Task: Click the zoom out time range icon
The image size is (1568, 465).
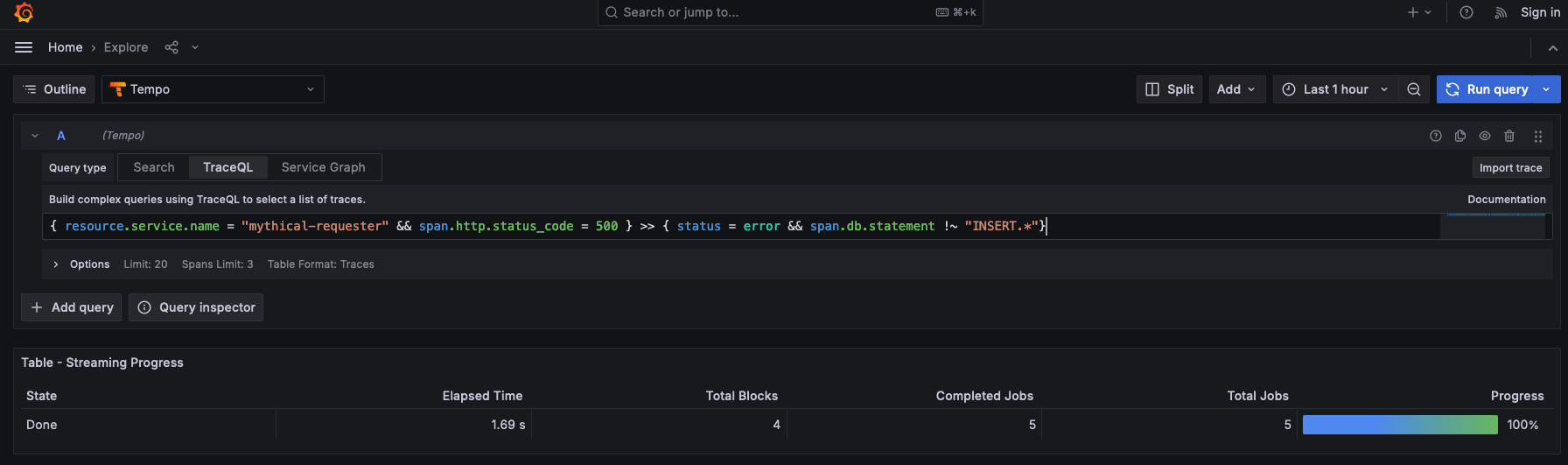Action: click(1414, 89)
